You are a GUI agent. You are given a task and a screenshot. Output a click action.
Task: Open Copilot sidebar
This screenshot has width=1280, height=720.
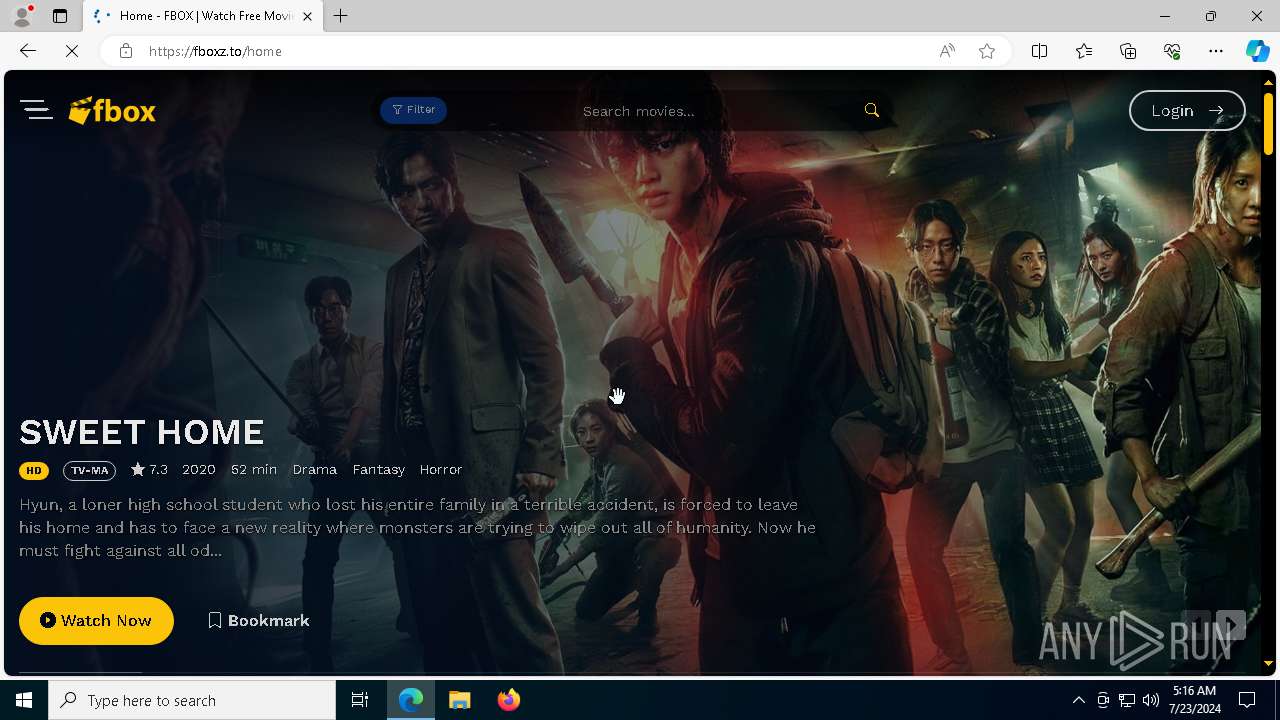(1258, 51)
